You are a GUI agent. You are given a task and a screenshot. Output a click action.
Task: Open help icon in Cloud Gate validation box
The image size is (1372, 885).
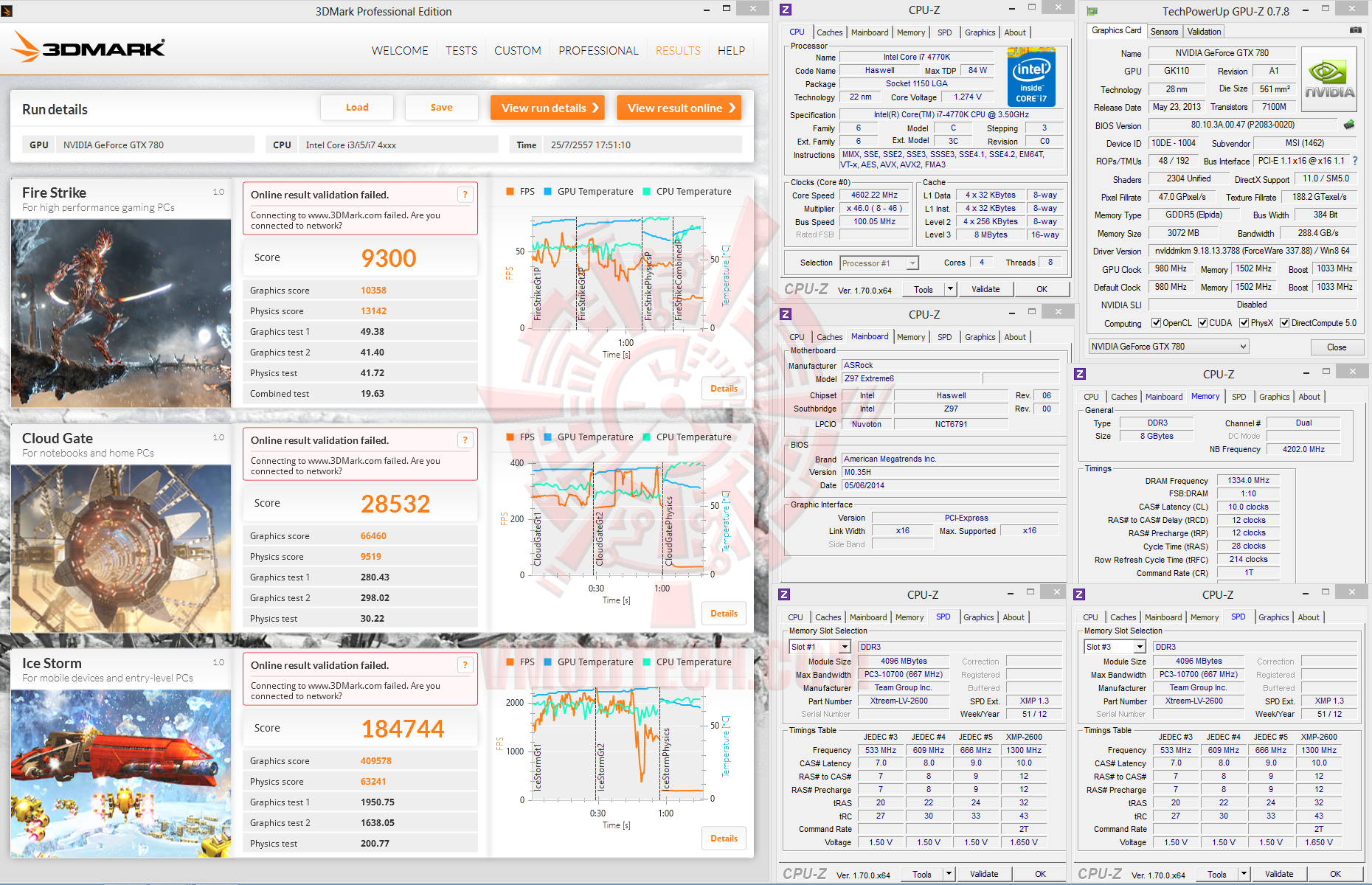[465, 440]
